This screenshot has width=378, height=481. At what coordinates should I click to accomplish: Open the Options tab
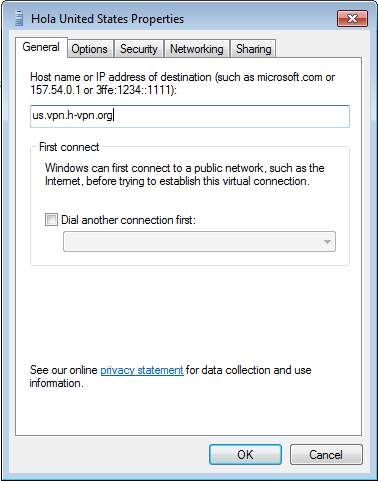[89, 49]
